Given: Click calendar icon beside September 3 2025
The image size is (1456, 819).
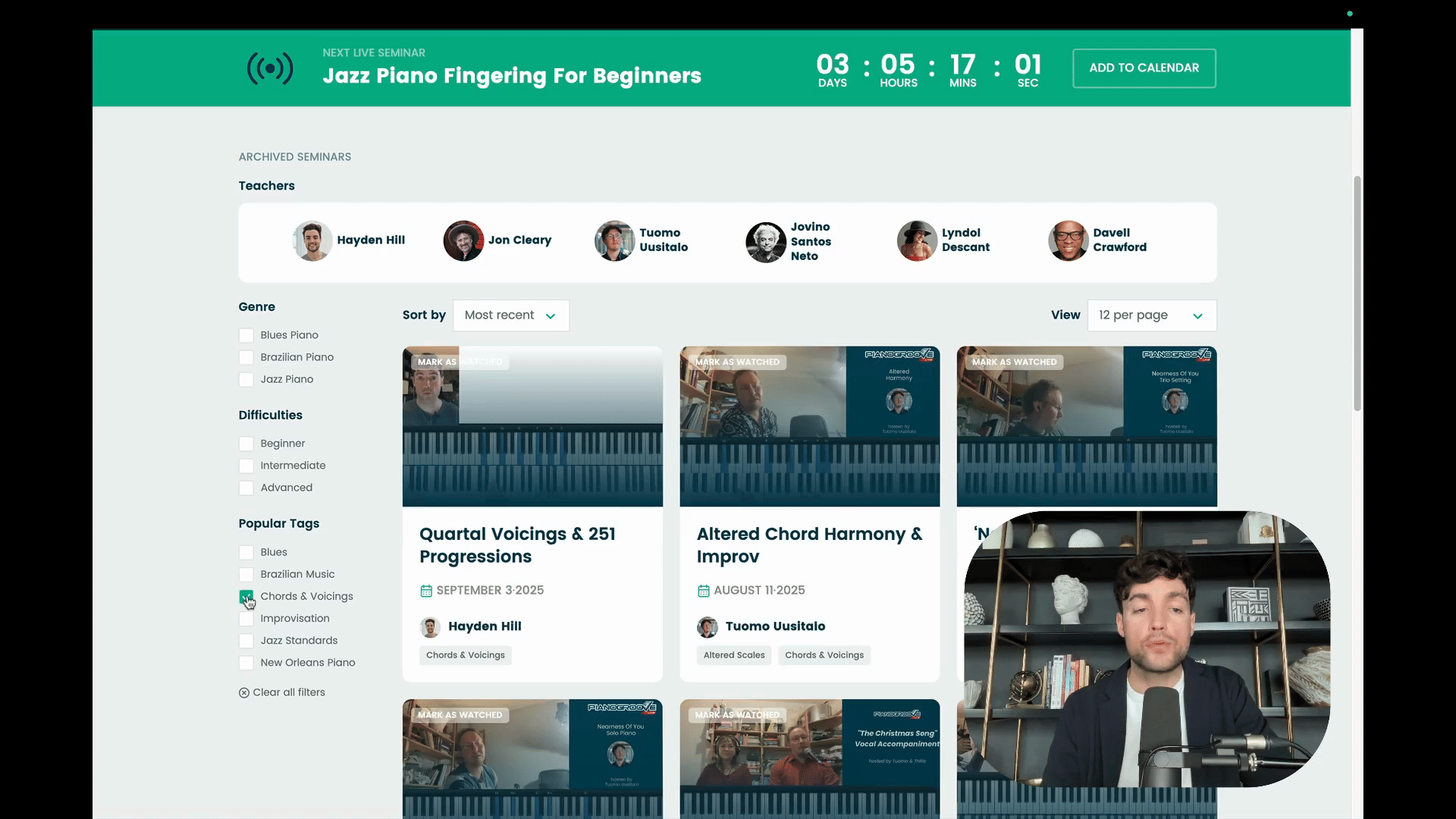Looking at the screenshot, I should (x=426, y=591).
